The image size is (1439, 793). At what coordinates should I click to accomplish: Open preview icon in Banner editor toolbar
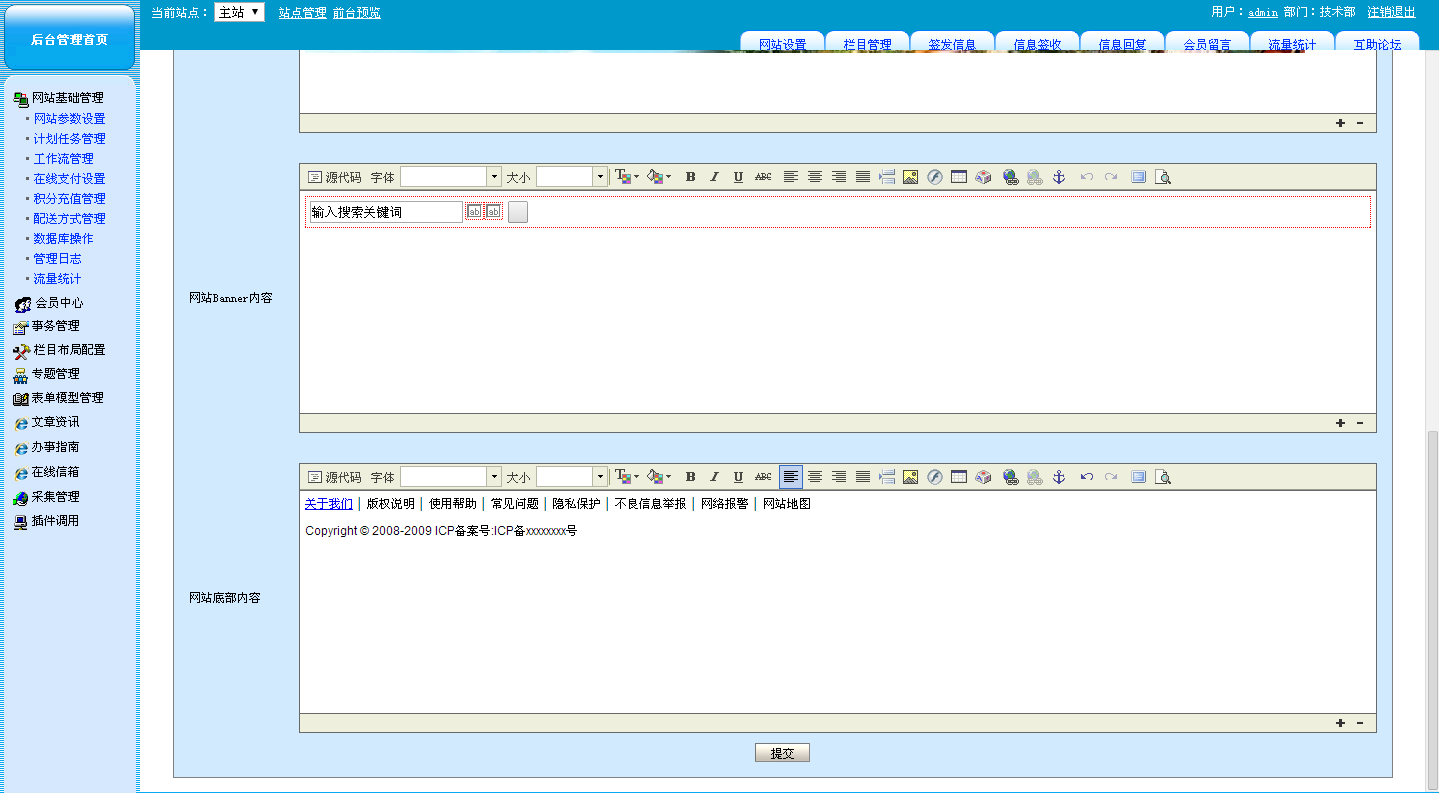(x=1162, y=177)
